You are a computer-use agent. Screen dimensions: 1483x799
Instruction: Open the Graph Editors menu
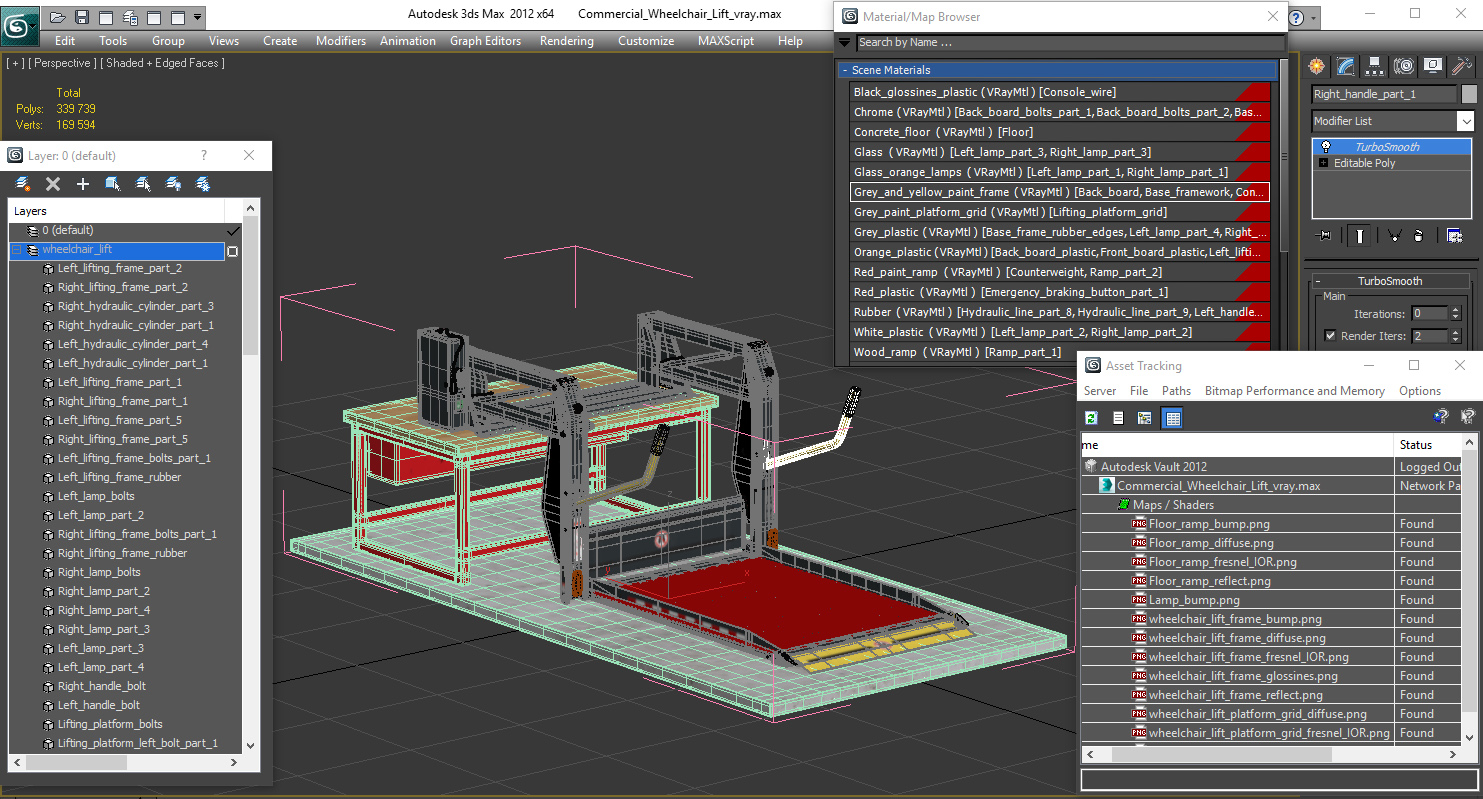tap(485, 41)
